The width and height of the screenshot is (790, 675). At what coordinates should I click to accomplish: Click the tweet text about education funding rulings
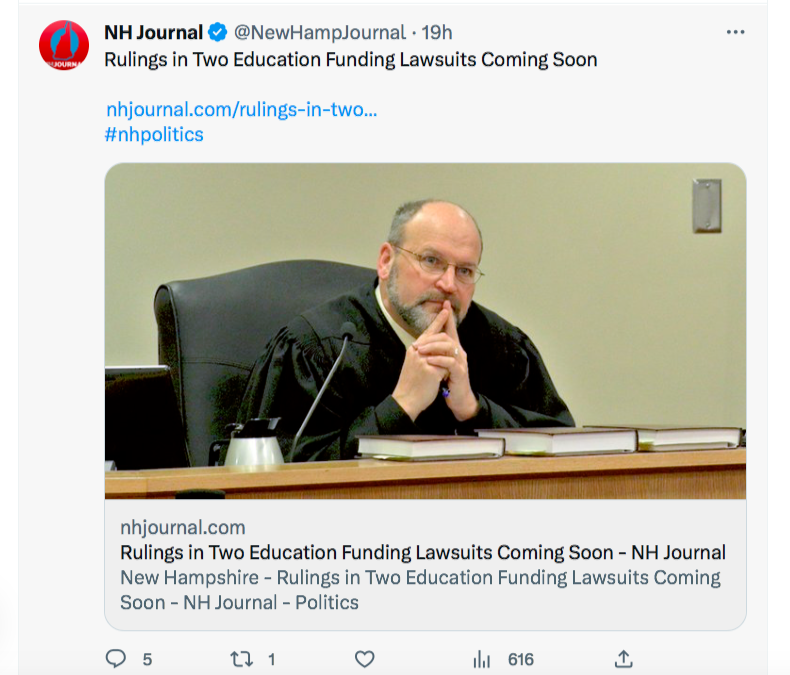click(350, 59)
